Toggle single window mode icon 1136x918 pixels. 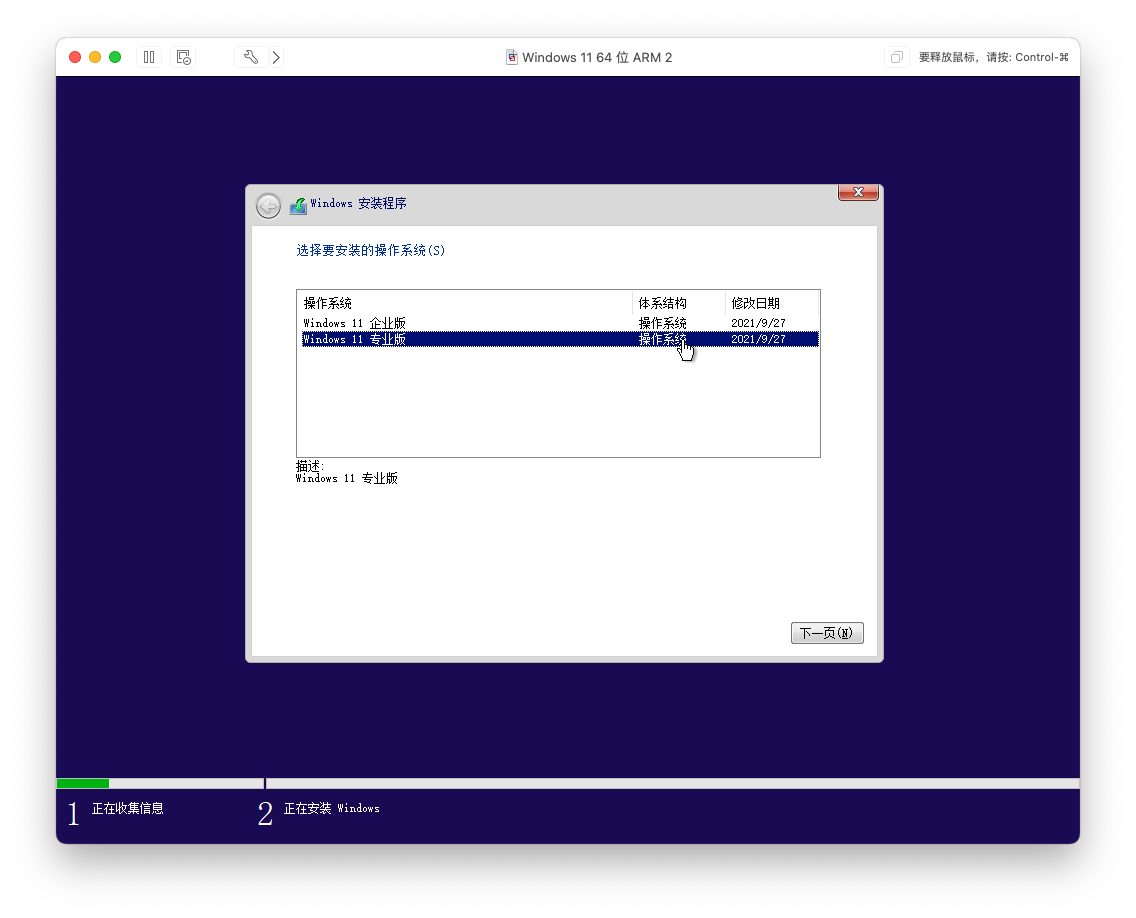pos(896,57)
